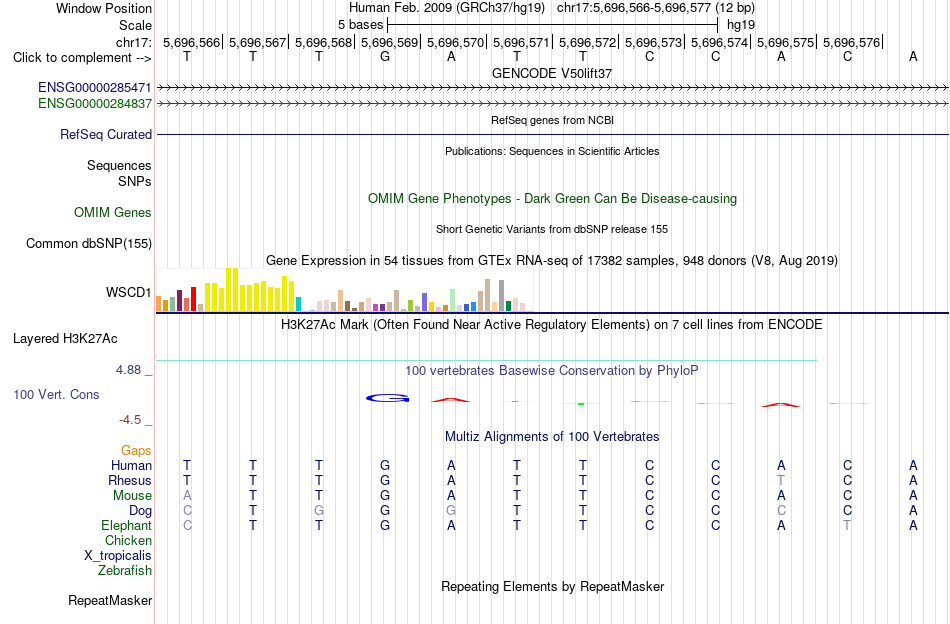Click 'Repeating Elements by RepeatMasker' title
This screenshot has height=624, width=950.
tap(553, 587)
